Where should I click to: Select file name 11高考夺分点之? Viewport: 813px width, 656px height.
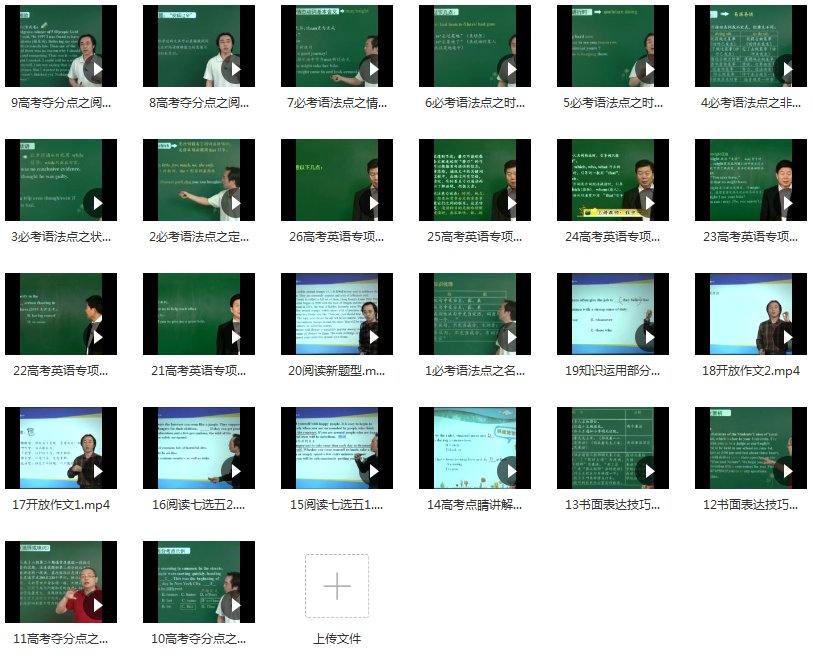60,639
